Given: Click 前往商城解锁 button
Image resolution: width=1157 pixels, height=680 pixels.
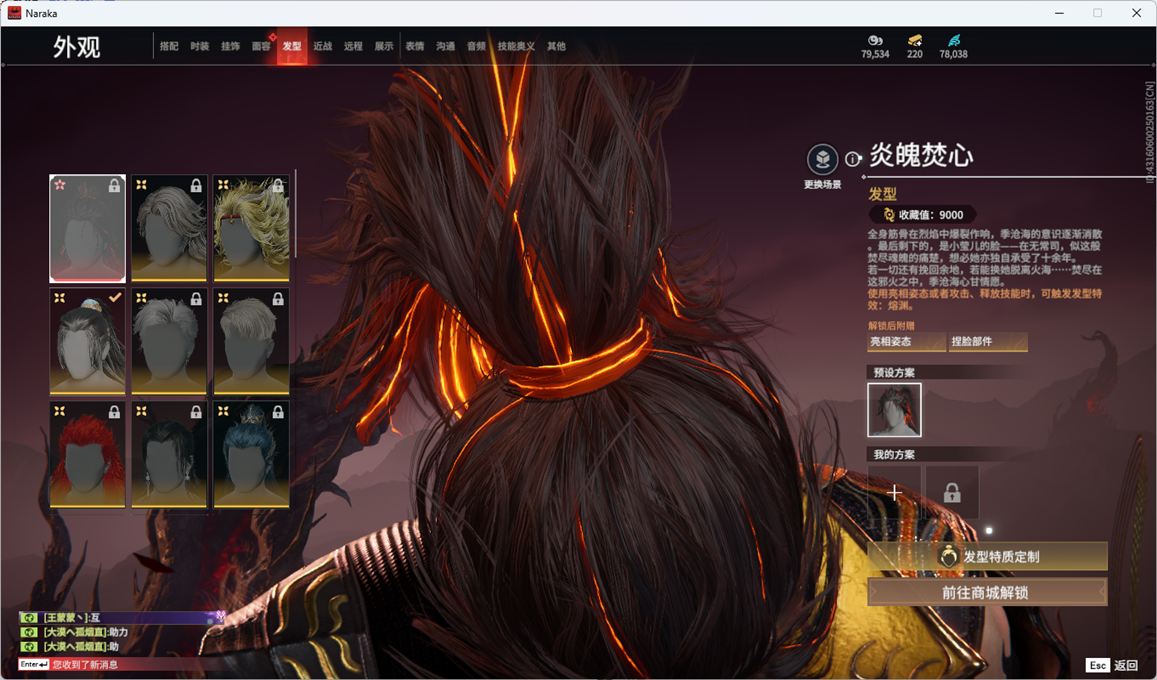Looking at the screenshot, I should pos(987,592).
